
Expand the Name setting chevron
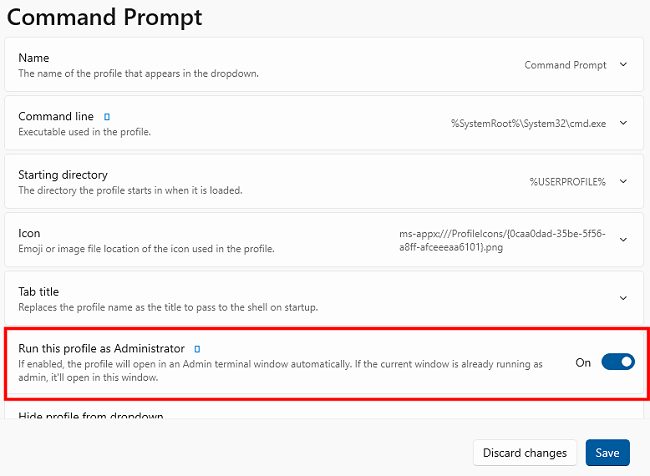pyautogui.click(x=623, y=65)
